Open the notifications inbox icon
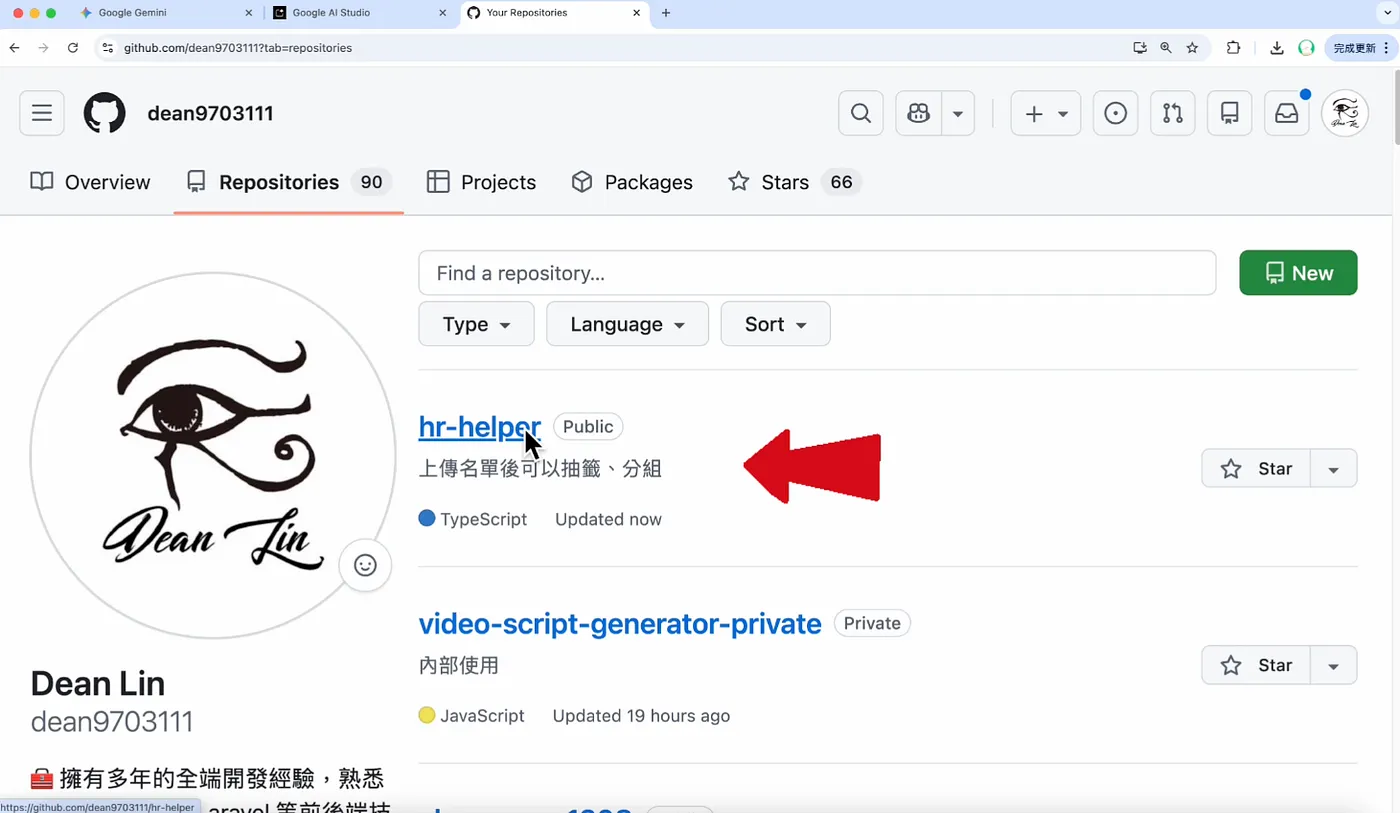The width and height of the screenshot is (1400, 813). [1287, 113]
